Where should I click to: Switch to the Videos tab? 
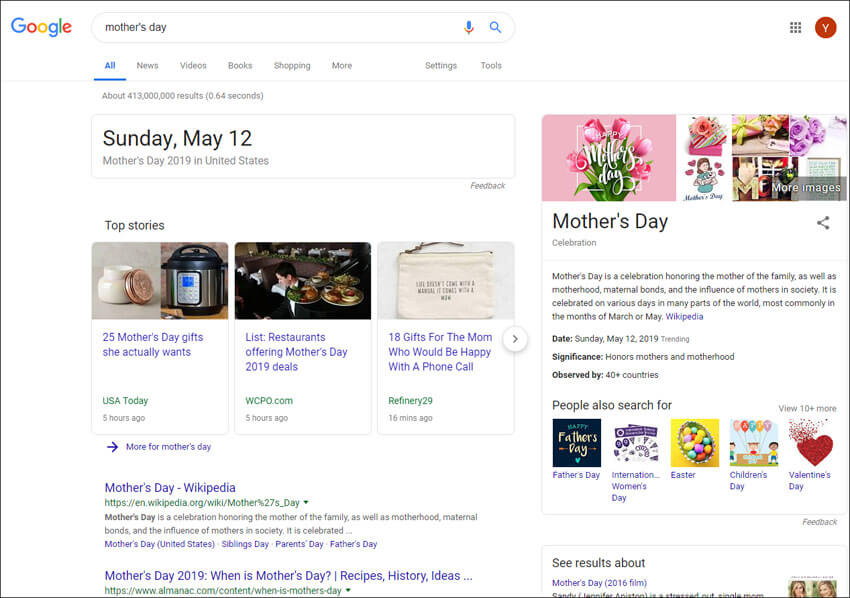click(x=193, y=66)
